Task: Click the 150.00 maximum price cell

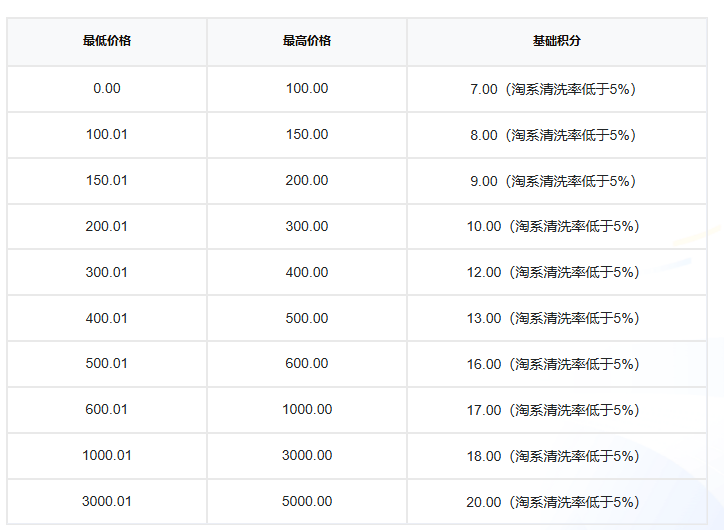Action: tap(307, 135)
